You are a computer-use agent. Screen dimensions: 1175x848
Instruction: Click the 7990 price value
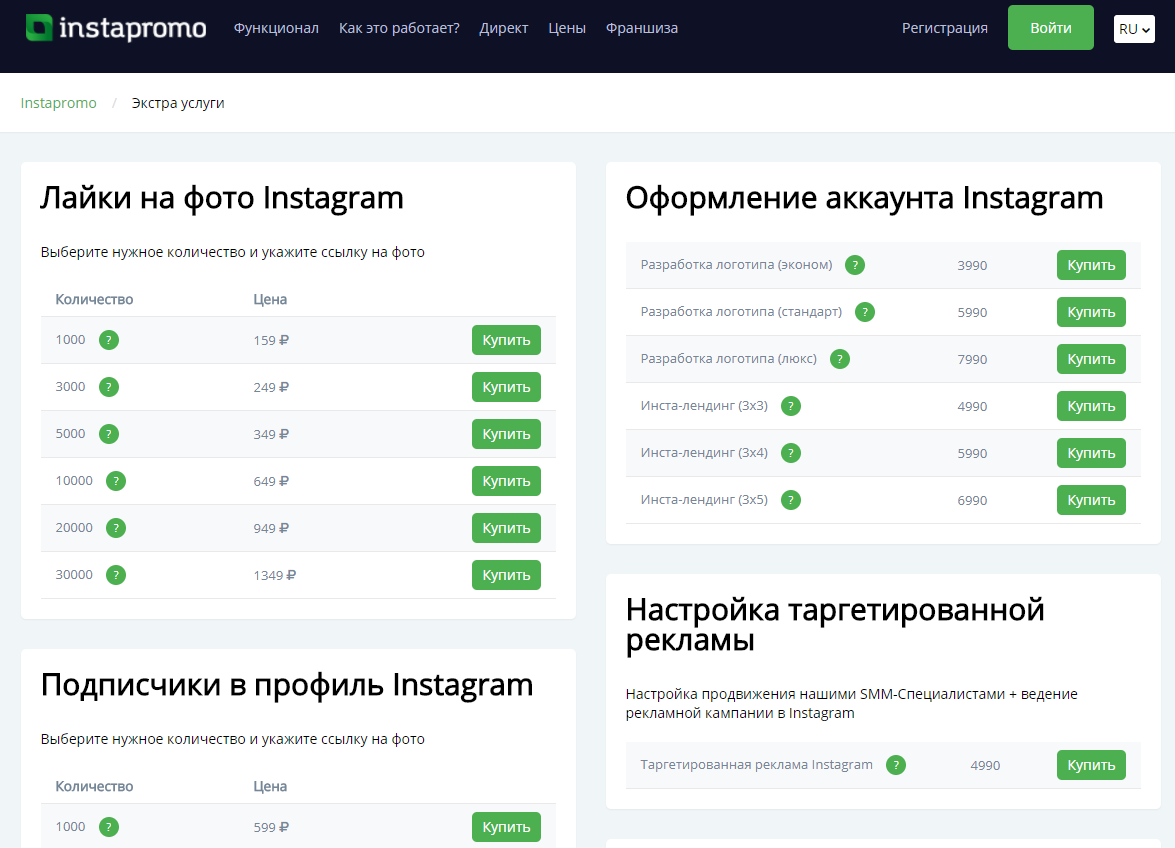(x=972, y=360)
